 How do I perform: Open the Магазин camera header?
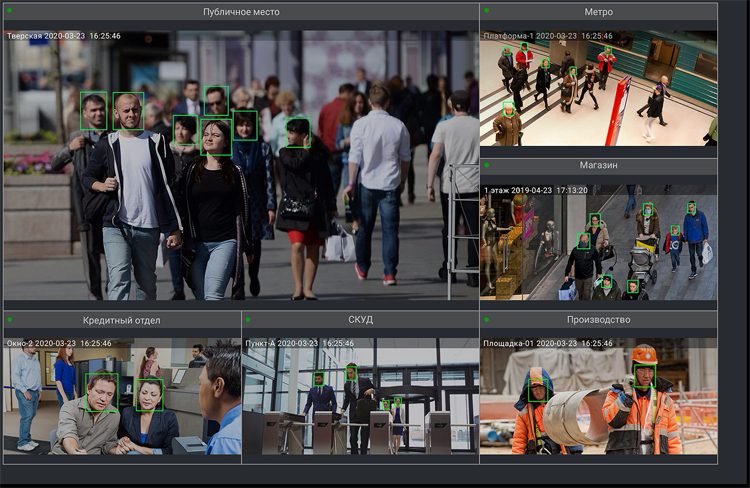click(x=598, y=165)
